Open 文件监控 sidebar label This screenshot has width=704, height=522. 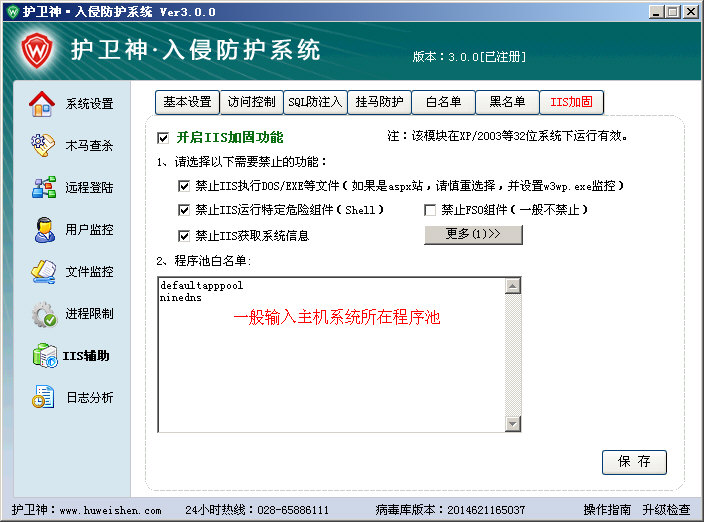tap(89, 272)
